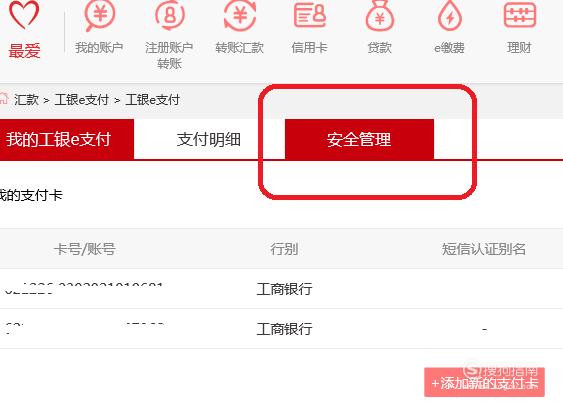Click the 卡号/账号 column header
Viewport: 563px width, 416px height.
85,249
